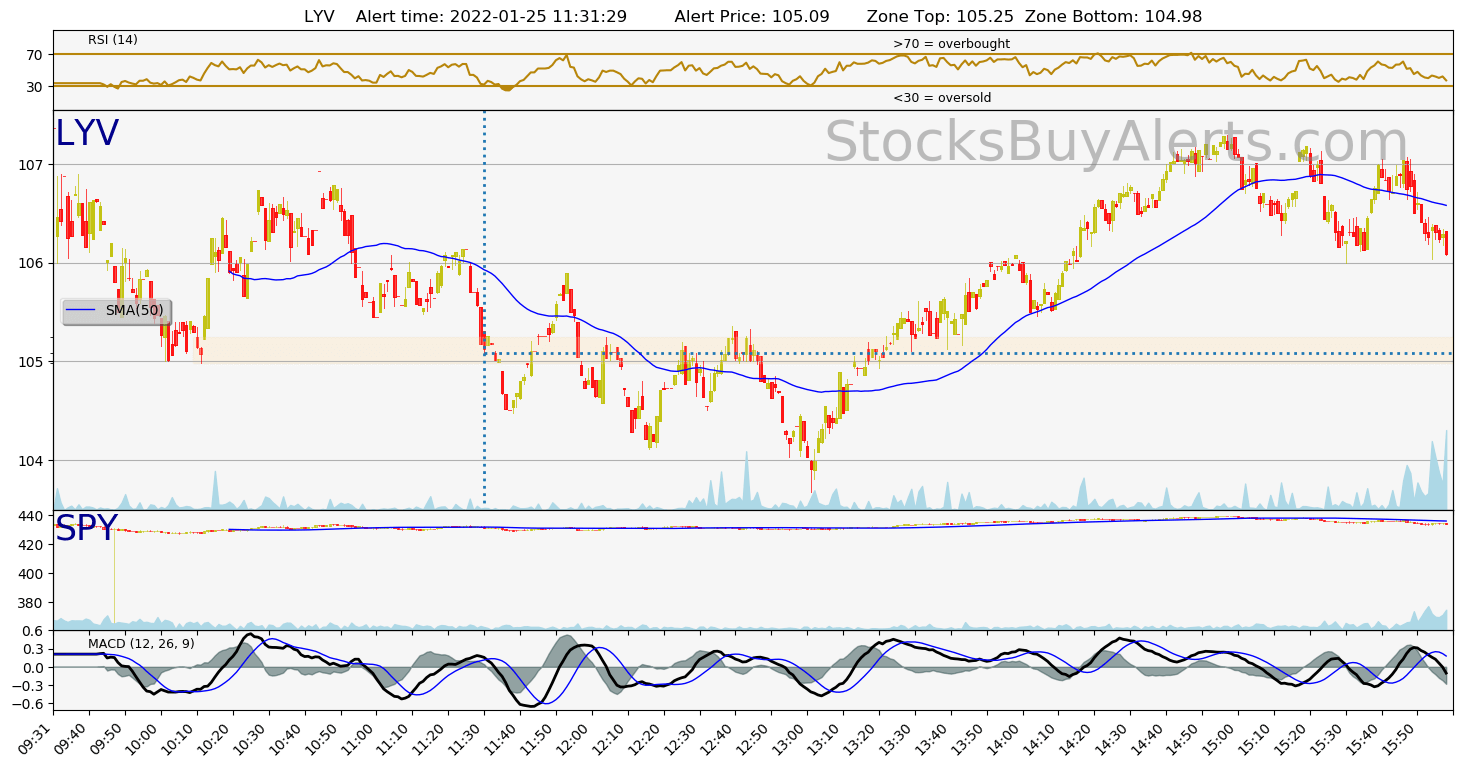Click the SPY 440 axis label
Image resolution: width=1468 pixels, height=768 pixels.
32,516
